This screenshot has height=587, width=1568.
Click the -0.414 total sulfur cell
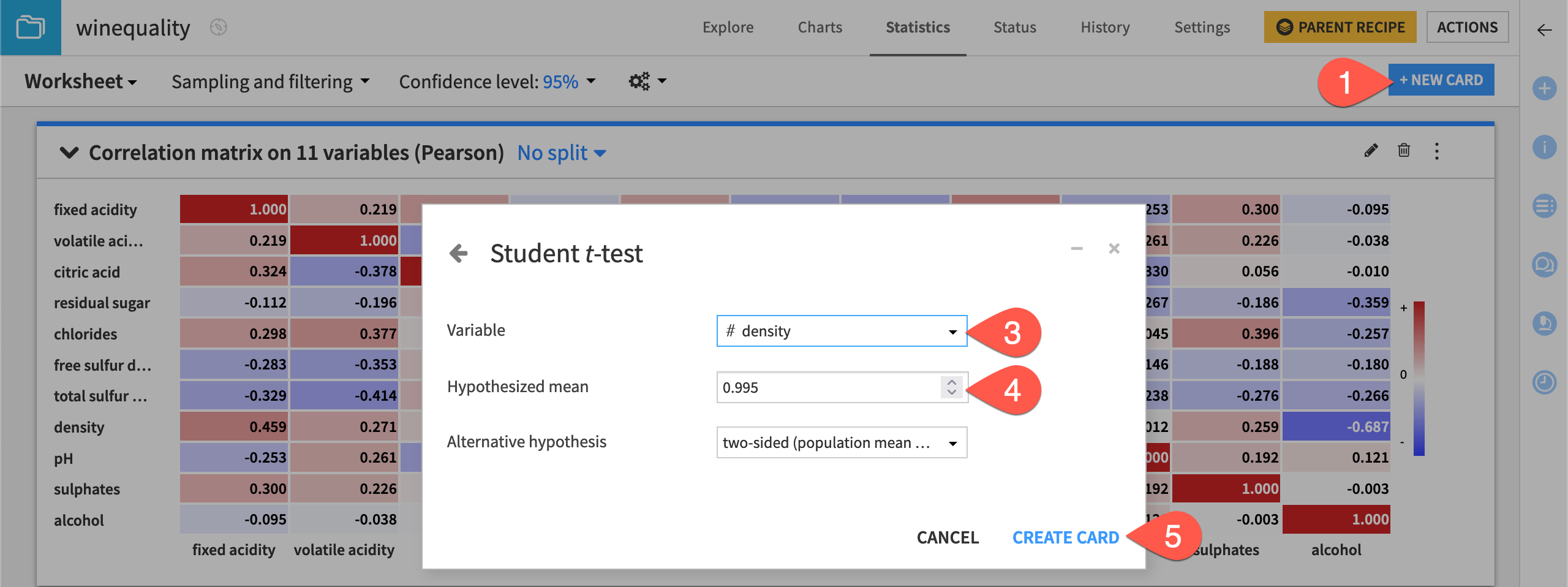click(344, 395)
